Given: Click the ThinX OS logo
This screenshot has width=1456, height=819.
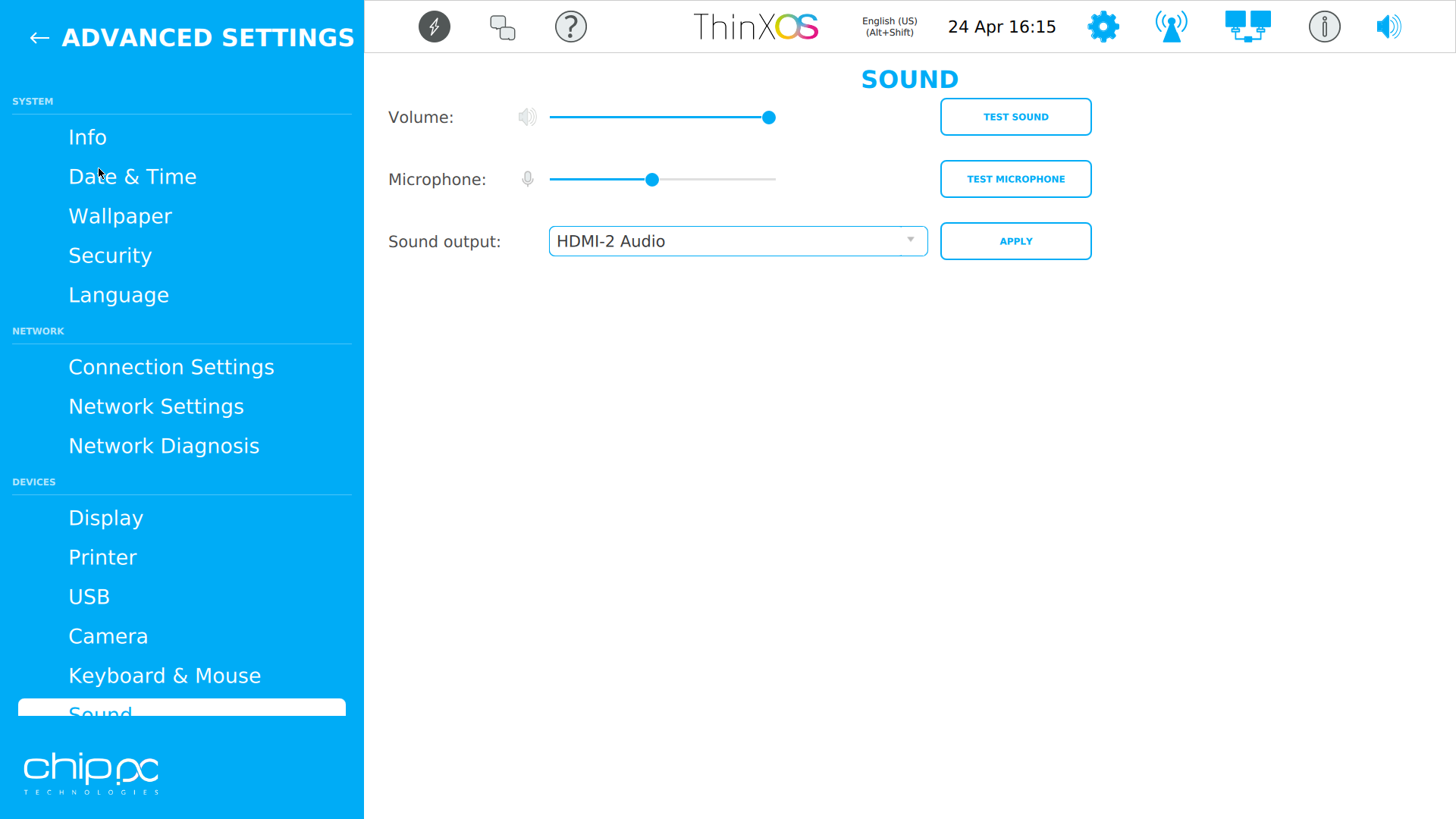Looking at the screenshot, I should pyautogui.click(x=755, y=26).
